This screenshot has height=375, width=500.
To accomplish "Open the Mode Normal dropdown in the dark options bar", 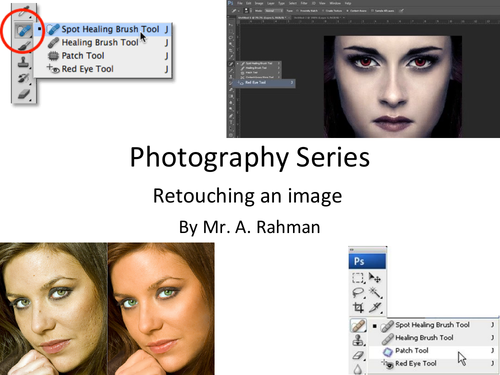I will (x=274, y=11).
